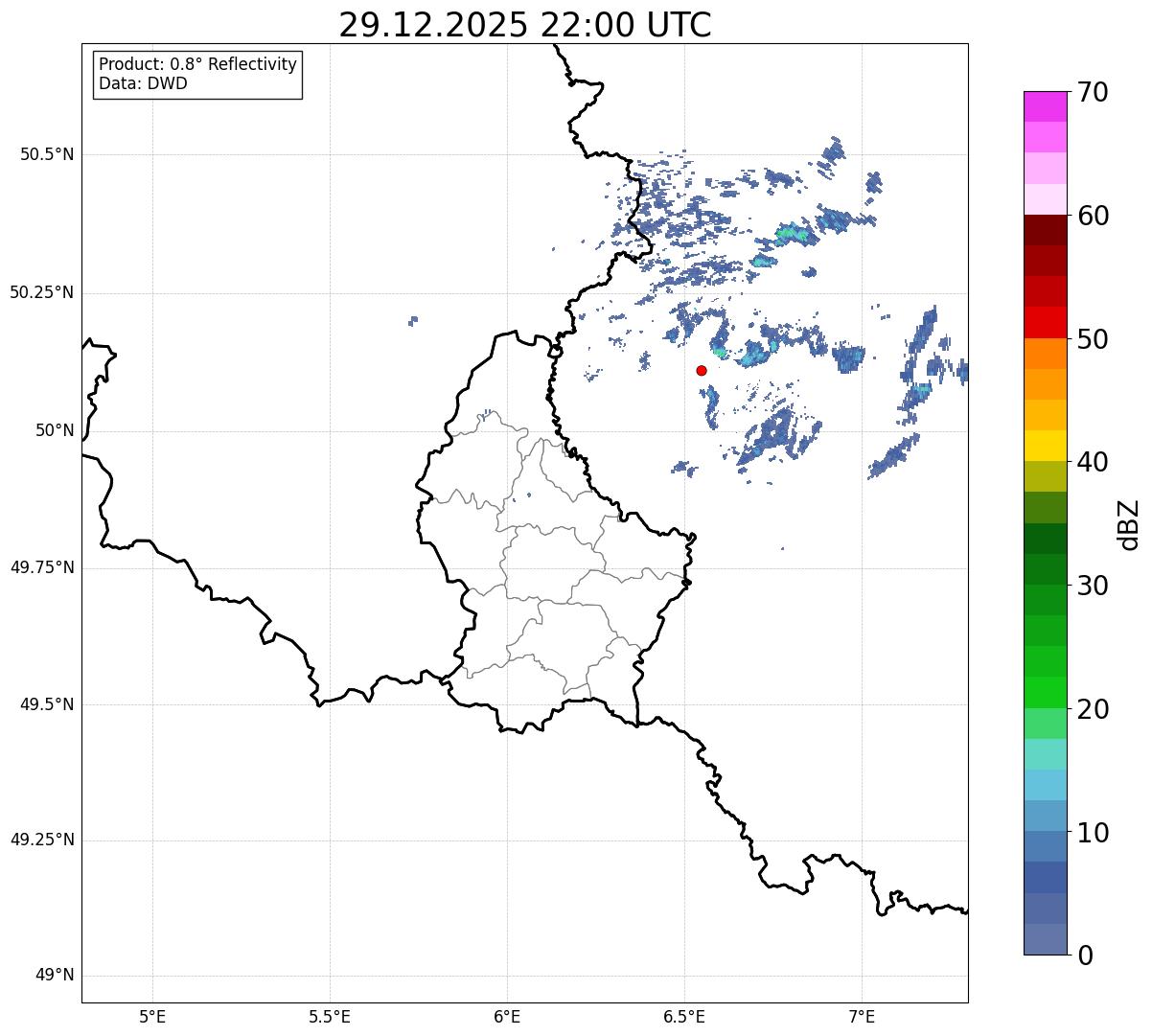The image size is (1152, 1036).
Task: Click the longitude label 7°E
Action: click(862, 1017)
